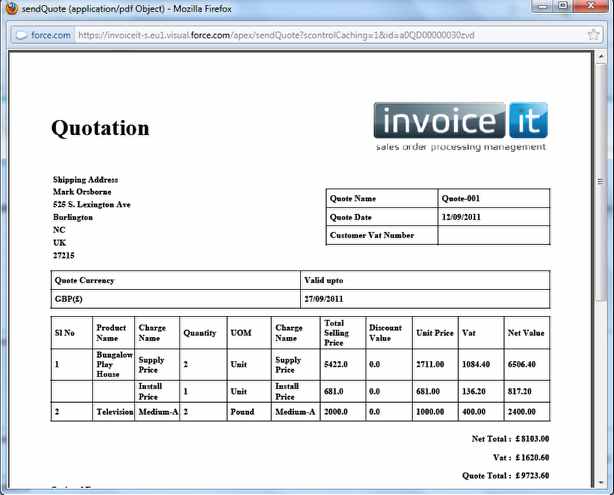Select the Quote-001 value
Screen dimensions: 614x495
(460, 198)
